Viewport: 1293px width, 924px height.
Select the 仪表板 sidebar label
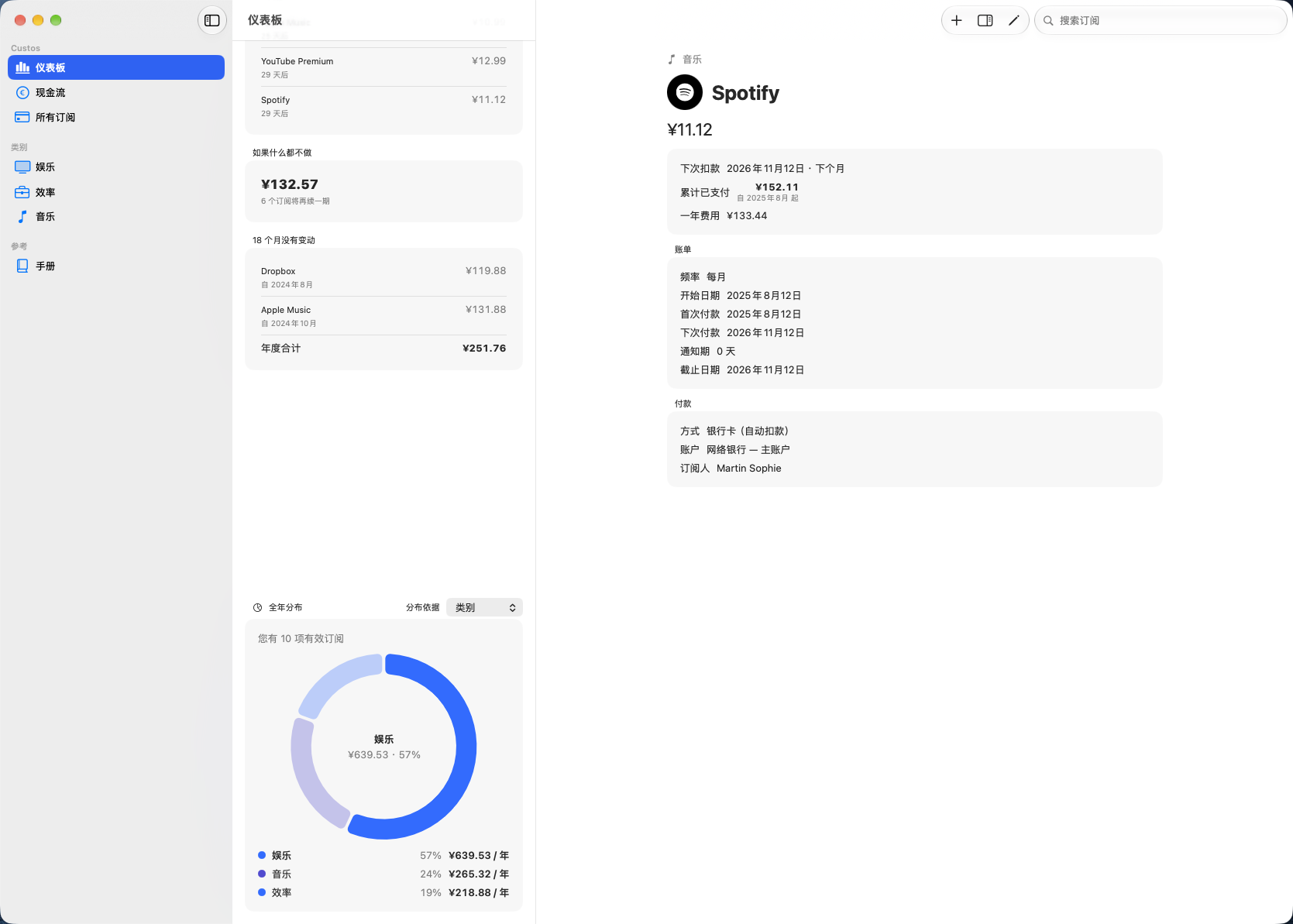(50, 67)
